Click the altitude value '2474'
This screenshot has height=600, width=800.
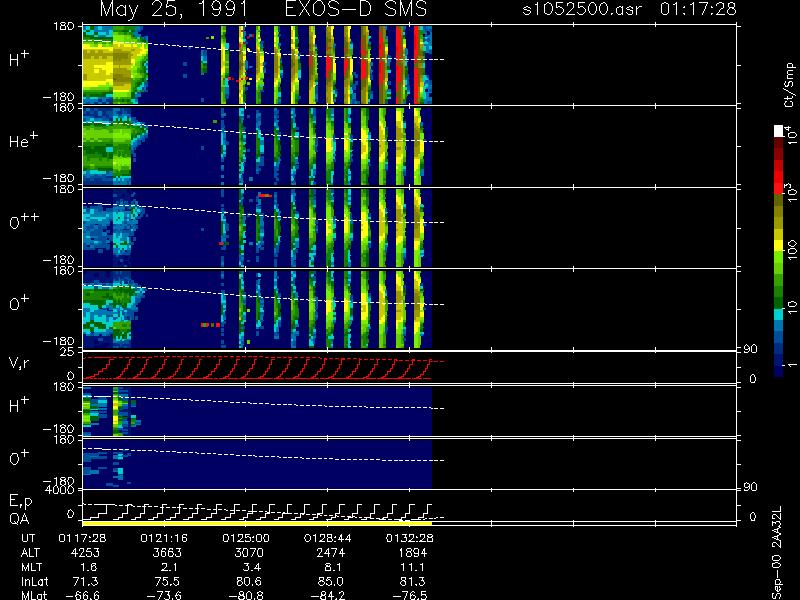[x=331, y=553]
